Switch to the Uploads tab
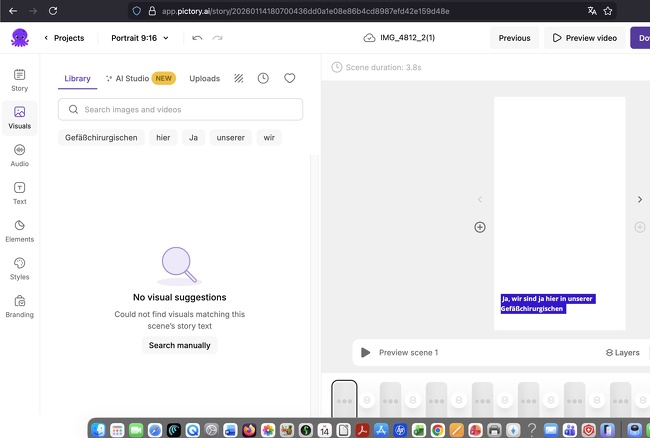 point(205,78)
